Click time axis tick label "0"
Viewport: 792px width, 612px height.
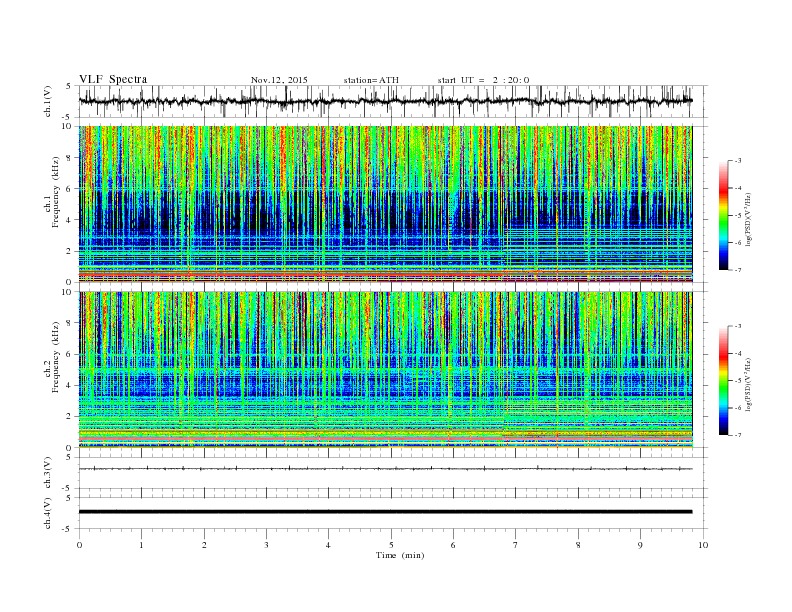click(79, 545)
